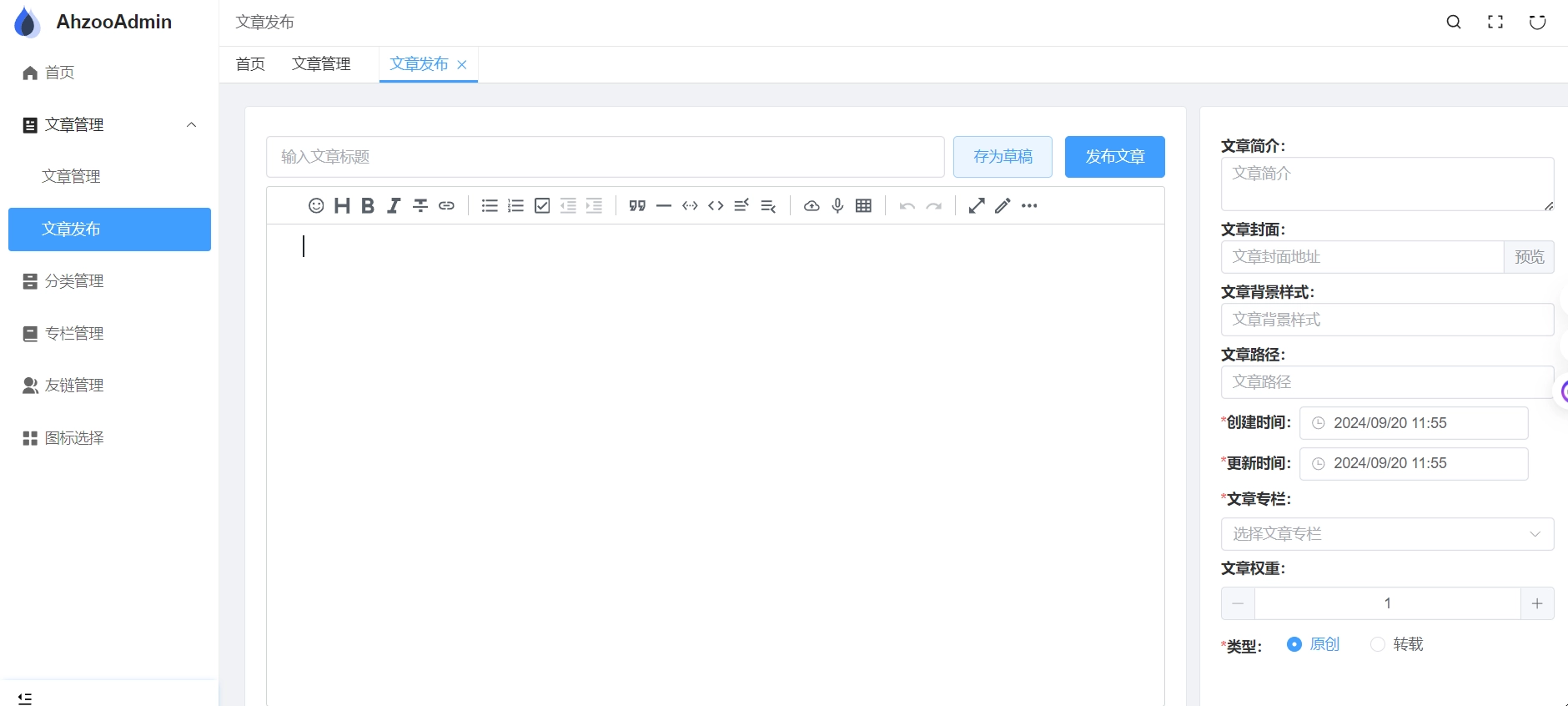The height and width of the screenshot is (706, 1568).
Task: Insert a link via toolbar icon
Action: click(446, 206)
